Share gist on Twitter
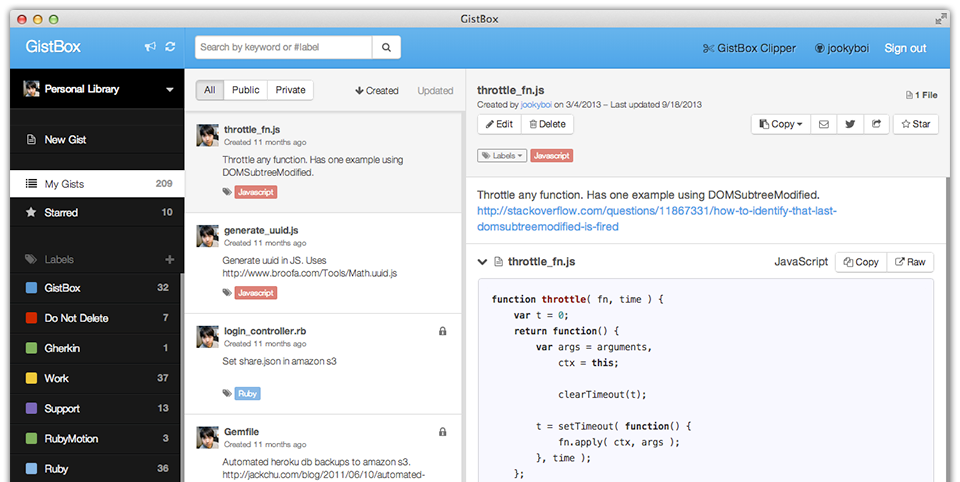 pos(850,124)
